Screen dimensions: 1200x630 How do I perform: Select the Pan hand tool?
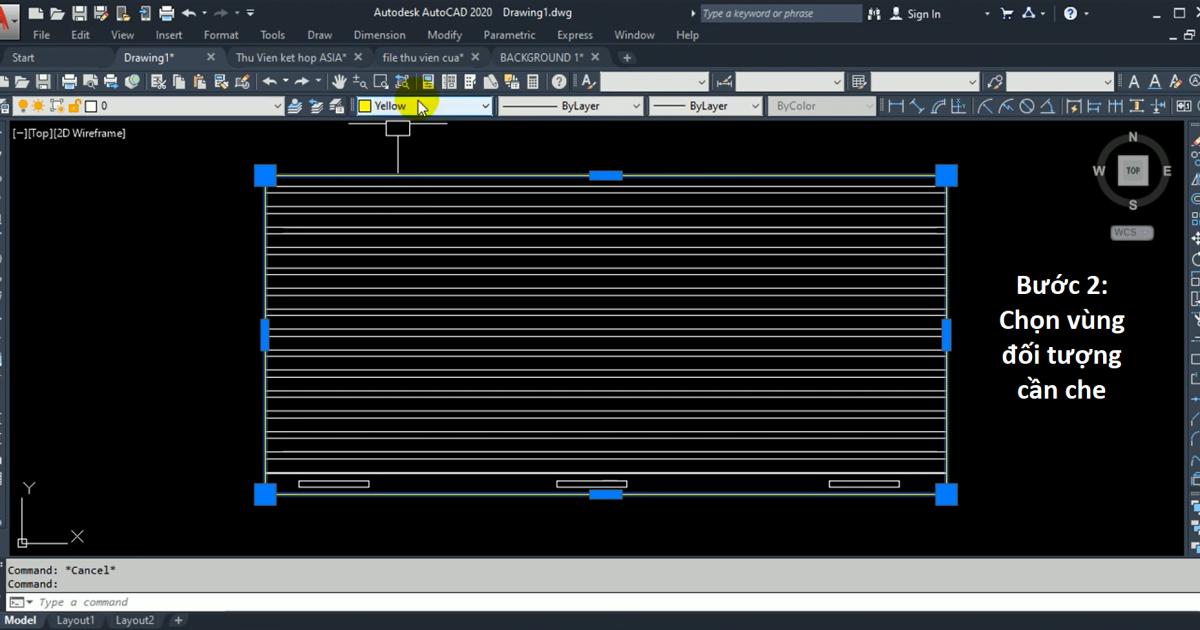click(x=339, y=82)
